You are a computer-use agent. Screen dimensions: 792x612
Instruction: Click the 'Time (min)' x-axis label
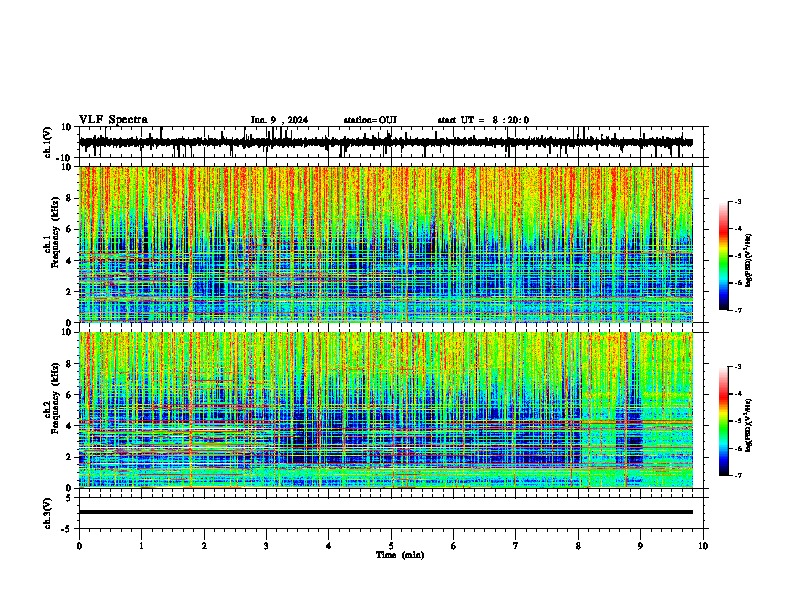pos(400,555)
